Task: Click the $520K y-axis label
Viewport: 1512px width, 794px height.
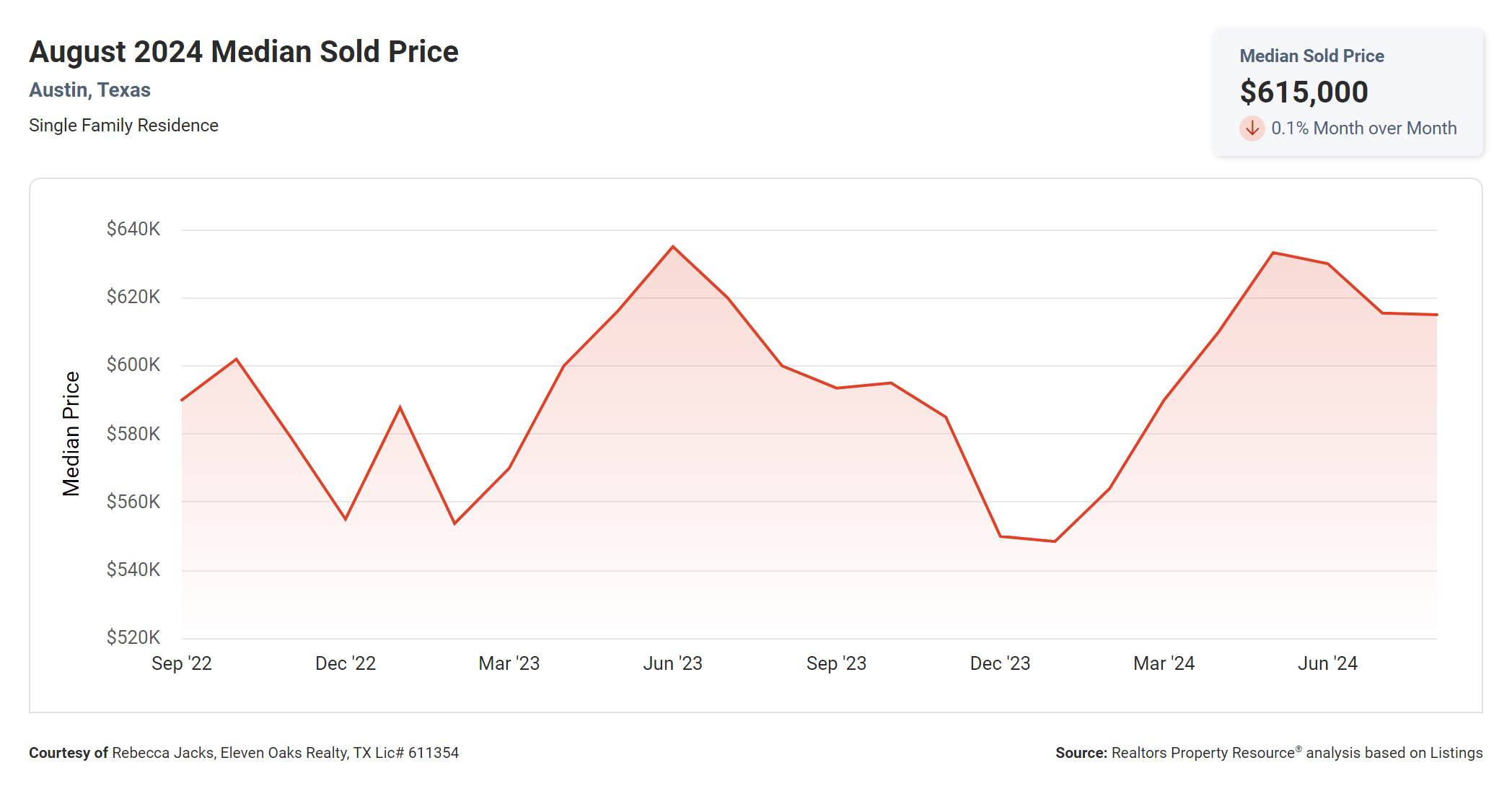Action: pos(133,637)
